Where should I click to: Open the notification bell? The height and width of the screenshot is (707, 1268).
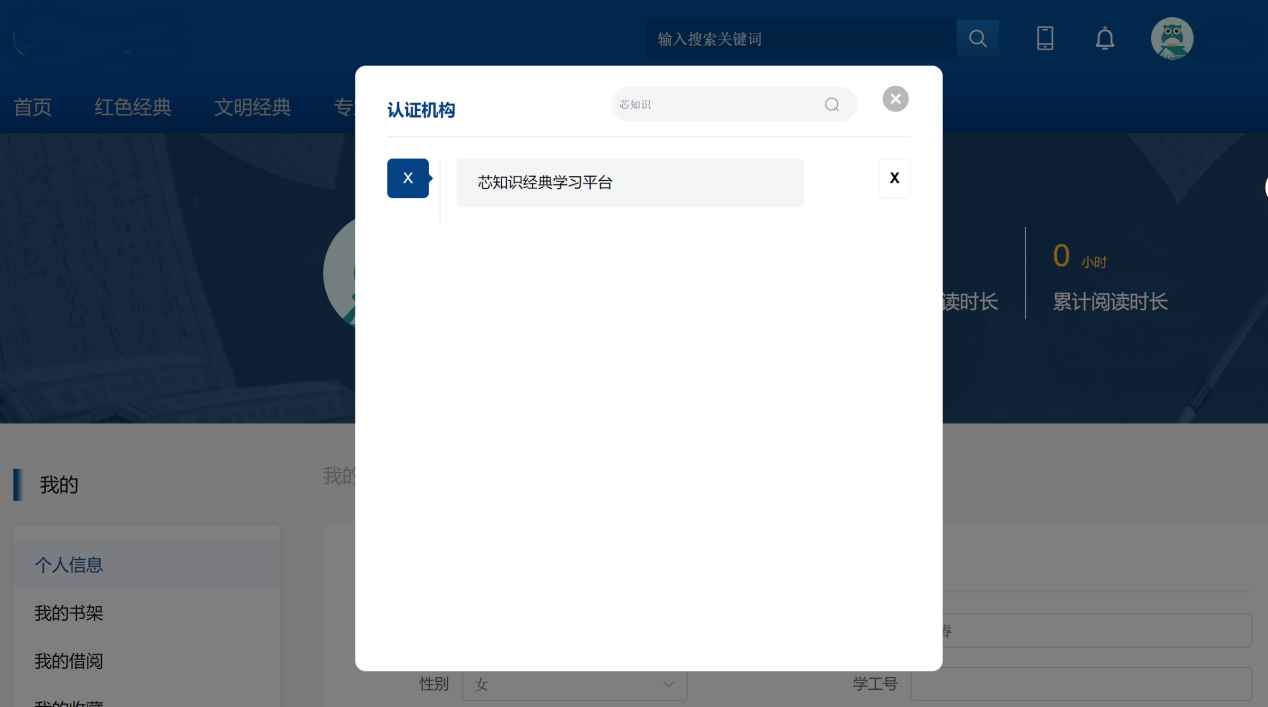[x=1104, y=39]
